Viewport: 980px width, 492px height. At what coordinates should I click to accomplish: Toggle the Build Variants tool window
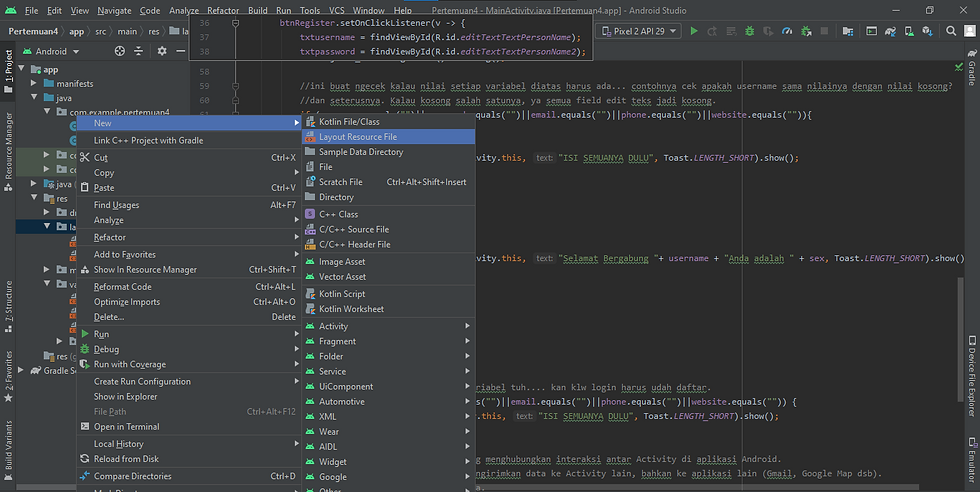[x=8, y=450]
